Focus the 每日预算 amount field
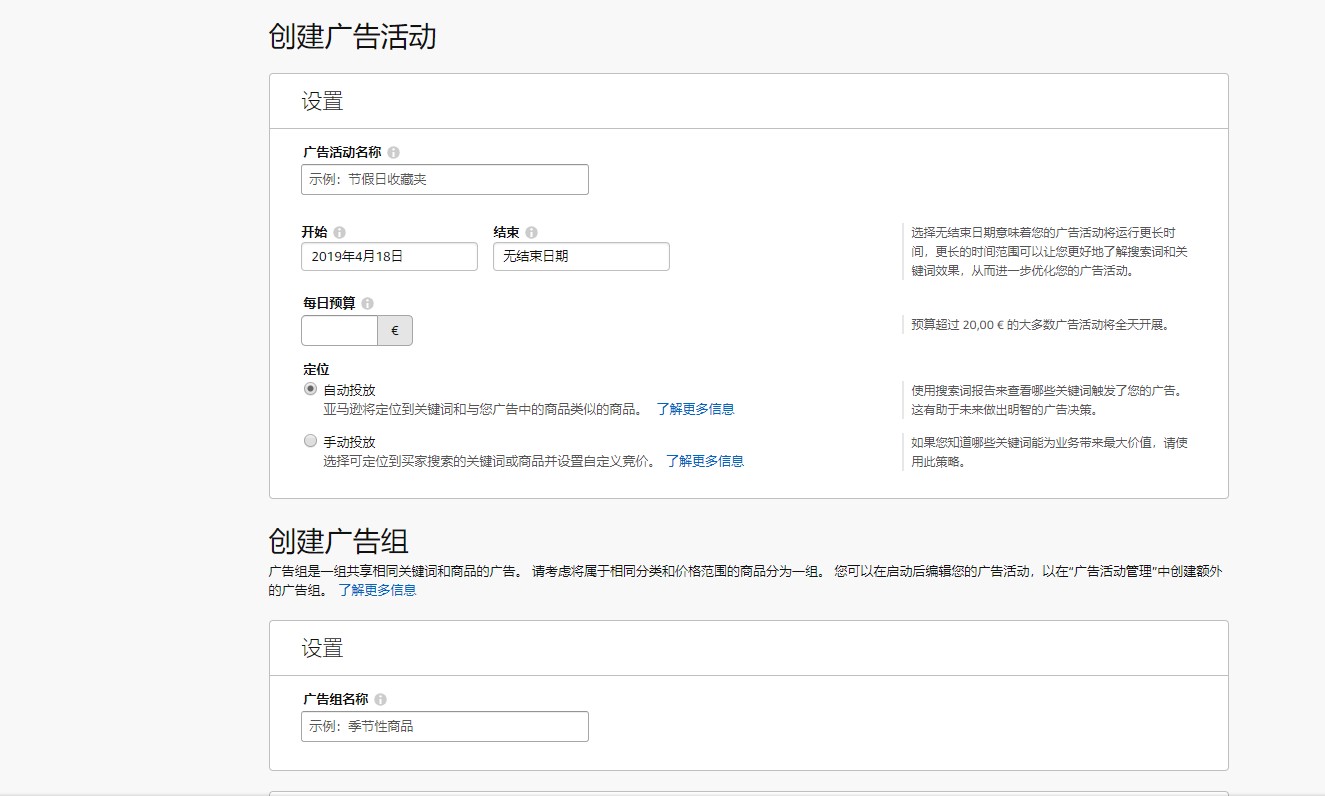The image size is (1325, 796). pos(339,331)
